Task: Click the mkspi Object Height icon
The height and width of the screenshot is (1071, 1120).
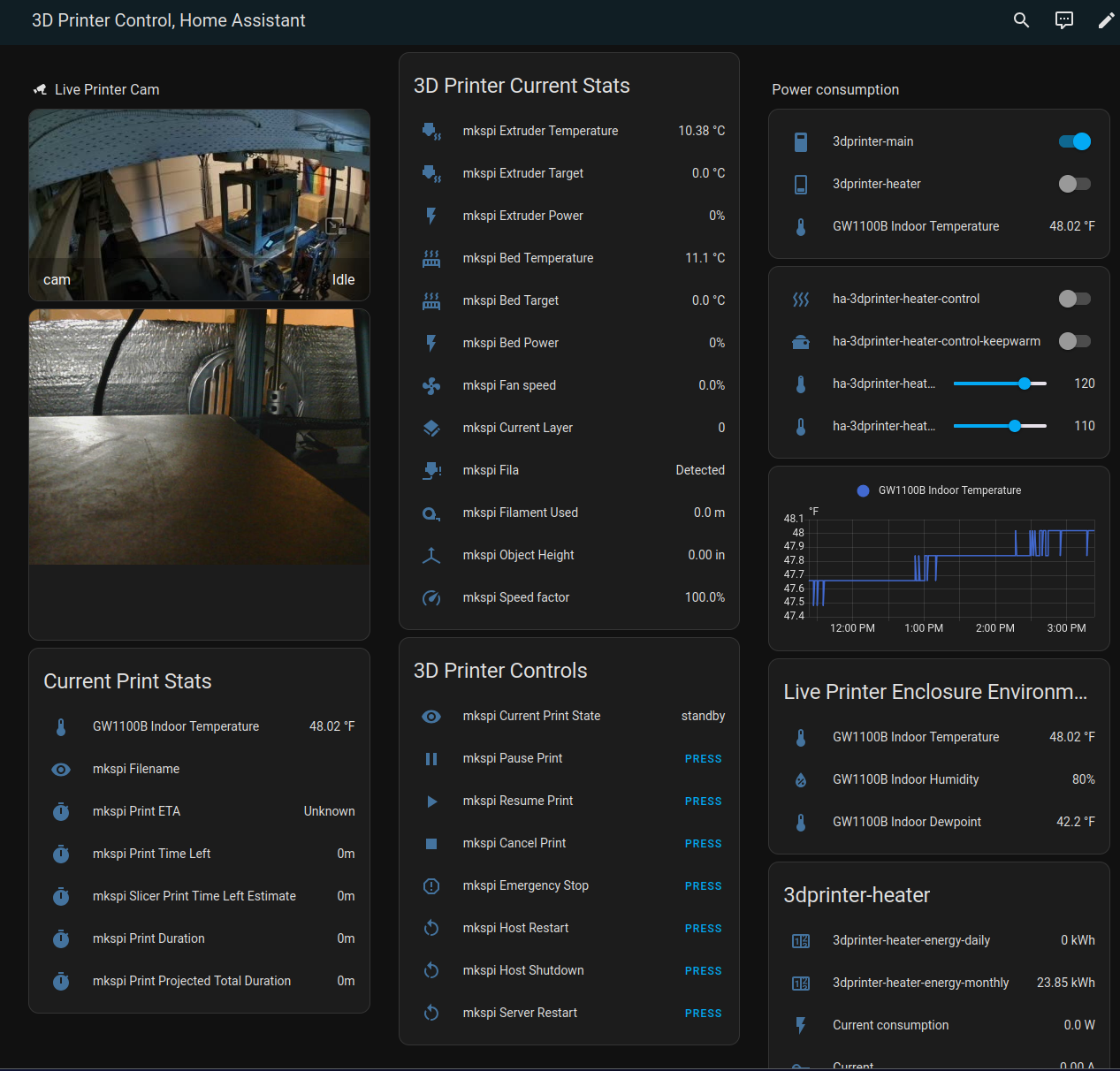Action: click(431, 555)
